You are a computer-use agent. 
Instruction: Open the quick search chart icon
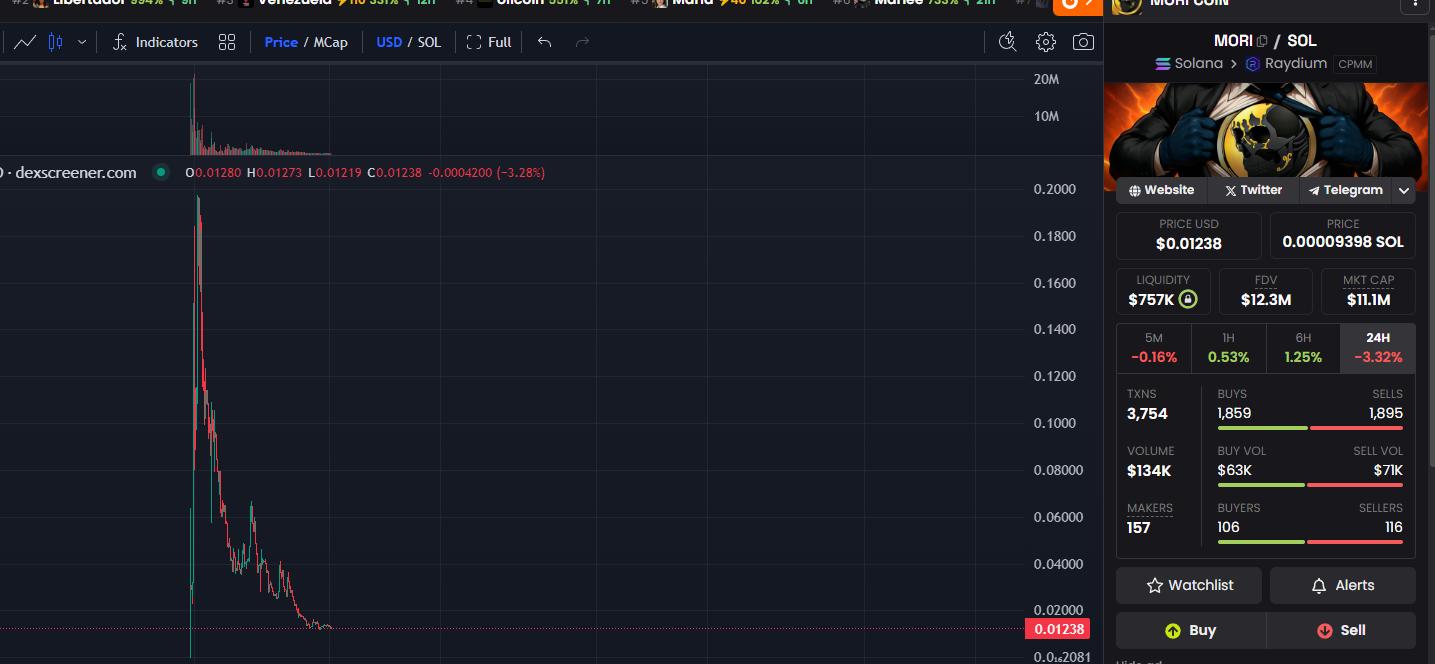point(1008,42)
